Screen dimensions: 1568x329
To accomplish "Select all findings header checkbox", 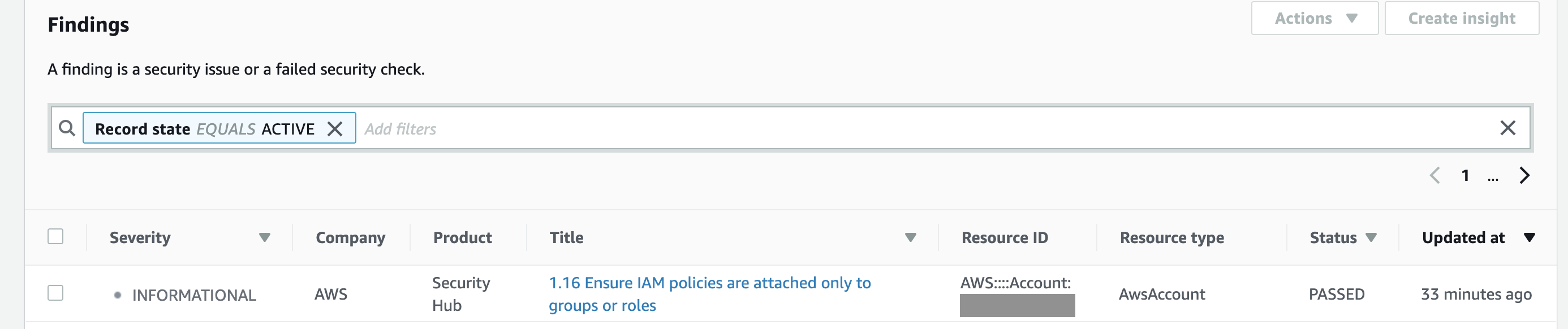I will [55, 236].
